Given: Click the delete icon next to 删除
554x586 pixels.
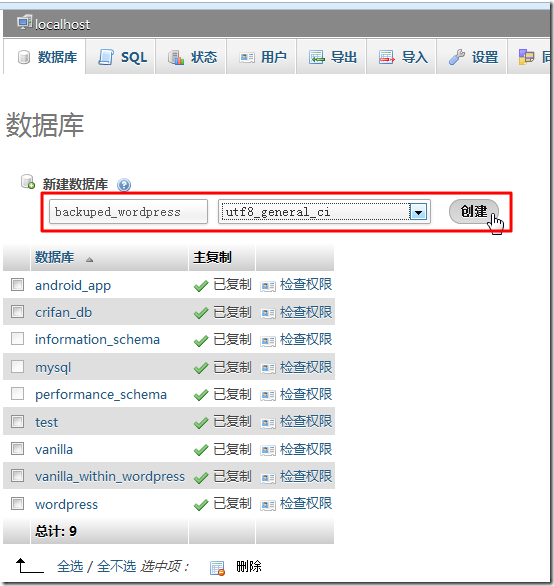Looking at the screenshot, I should click(x=217, y=568).
